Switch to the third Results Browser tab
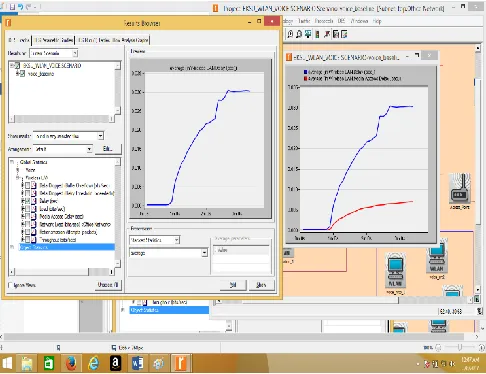The width and height of the screenshot is (486, 374). point(113,40)
